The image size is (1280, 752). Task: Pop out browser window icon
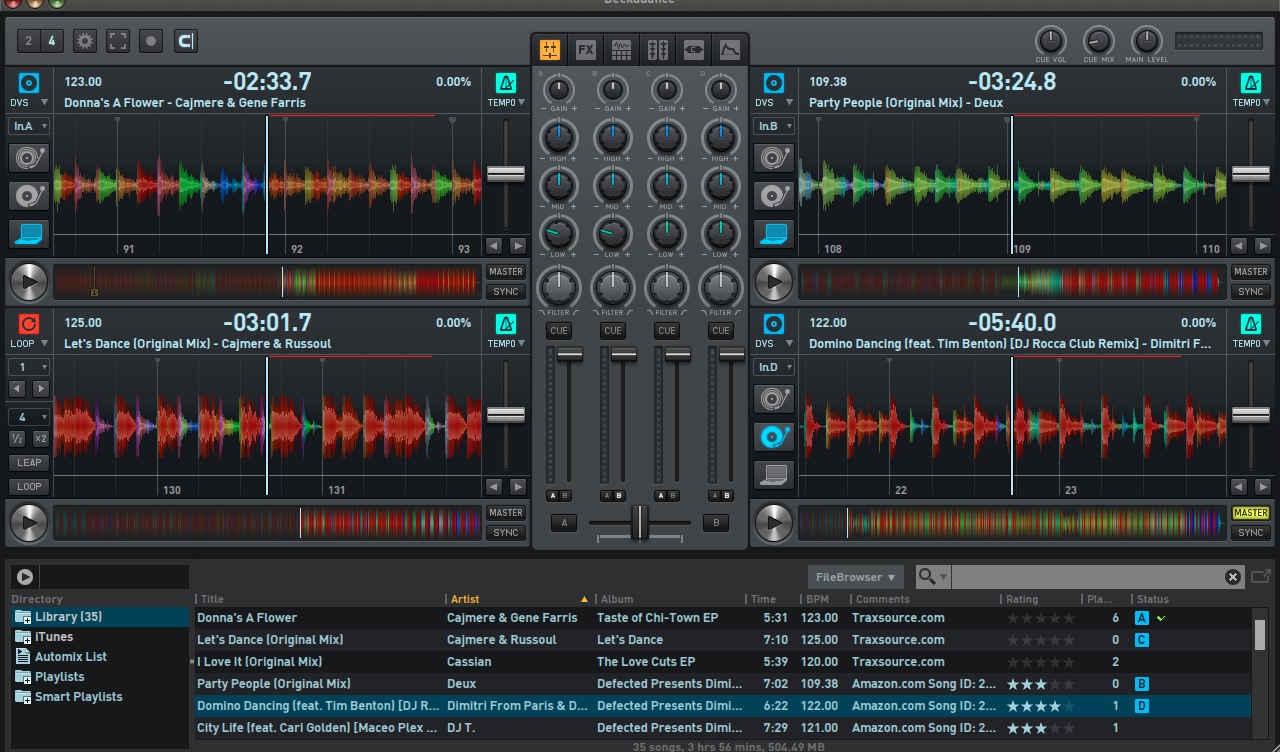1260,577
